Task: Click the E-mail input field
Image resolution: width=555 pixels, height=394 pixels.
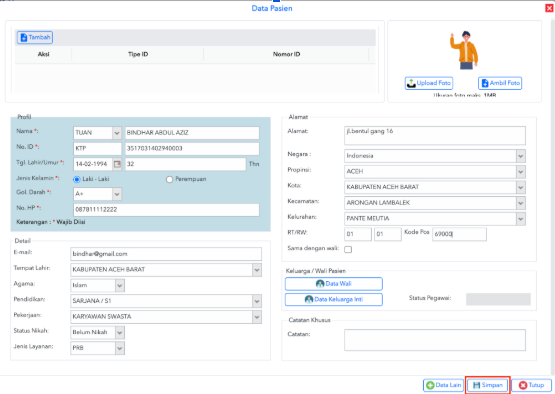Action: click(166, 254)
